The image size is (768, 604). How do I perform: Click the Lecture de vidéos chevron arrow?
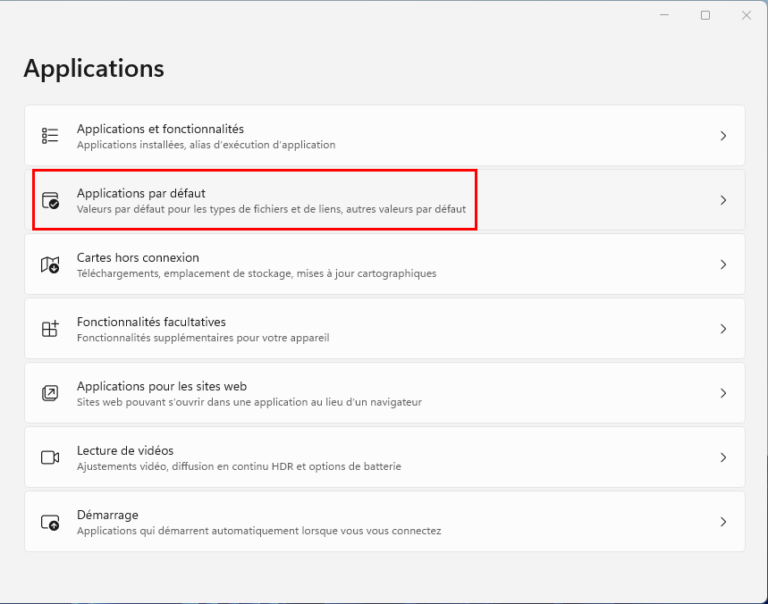click(723, 457)
